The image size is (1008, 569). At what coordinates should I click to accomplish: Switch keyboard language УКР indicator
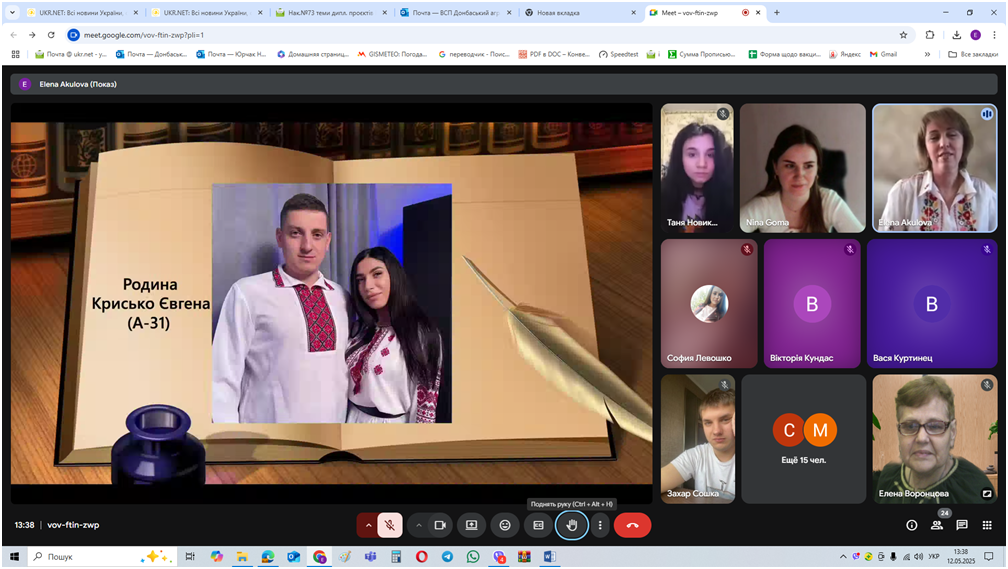coord(934,557)
